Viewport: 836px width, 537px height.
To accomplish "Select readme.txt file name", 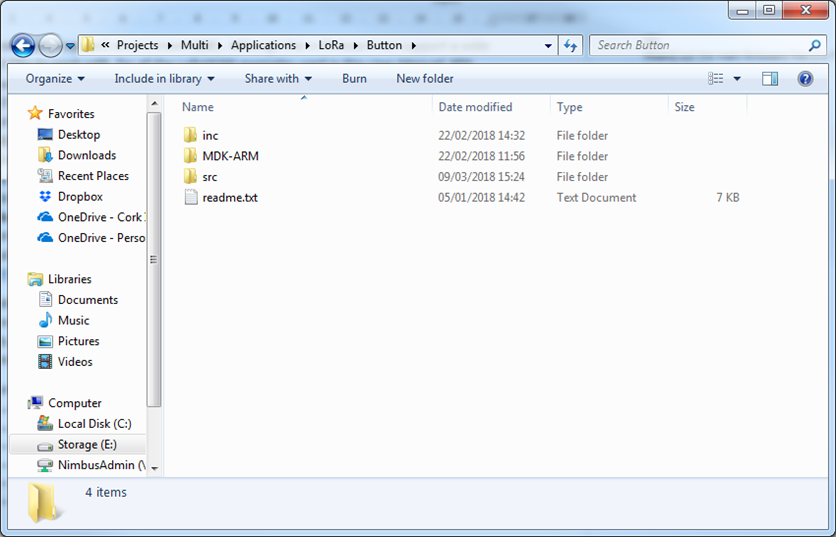I will [x=230, y=198].
